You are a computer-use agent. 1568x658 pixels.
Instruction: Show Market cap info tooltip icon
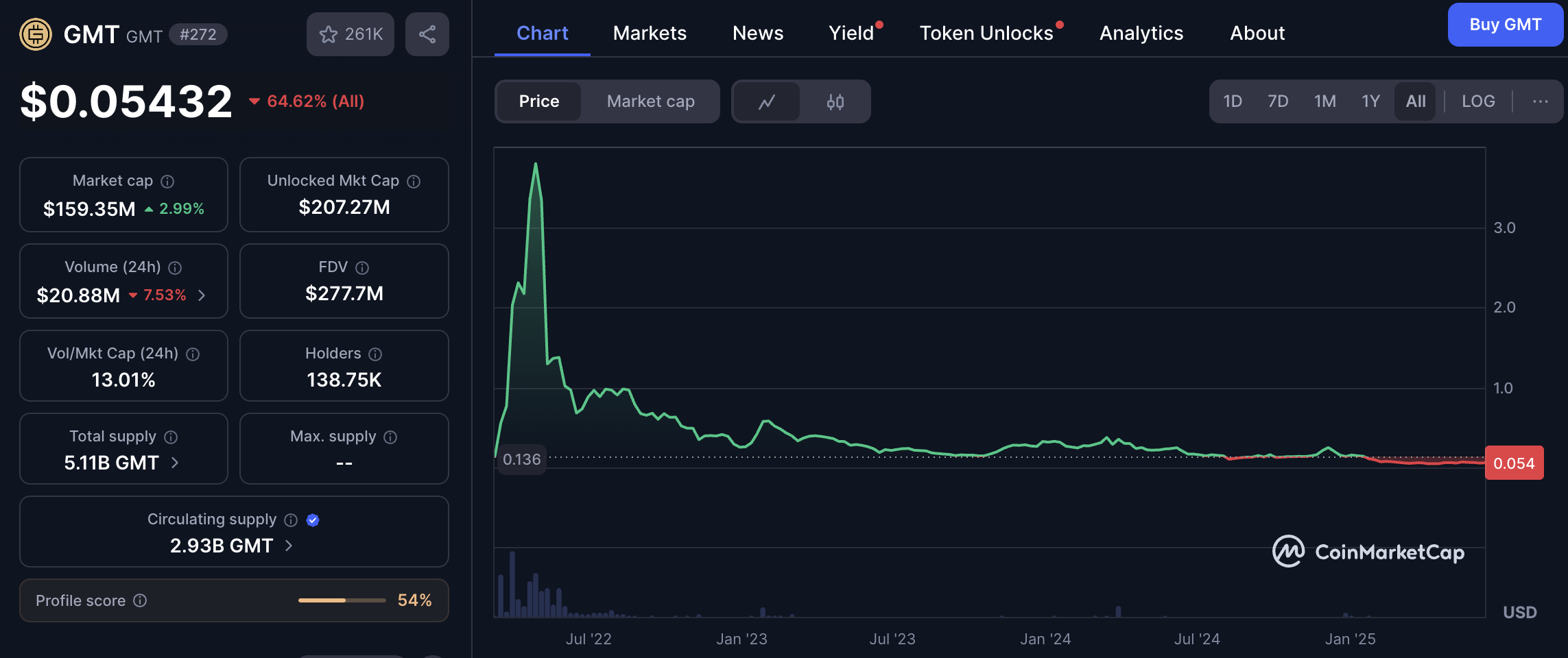pos(167,182)
